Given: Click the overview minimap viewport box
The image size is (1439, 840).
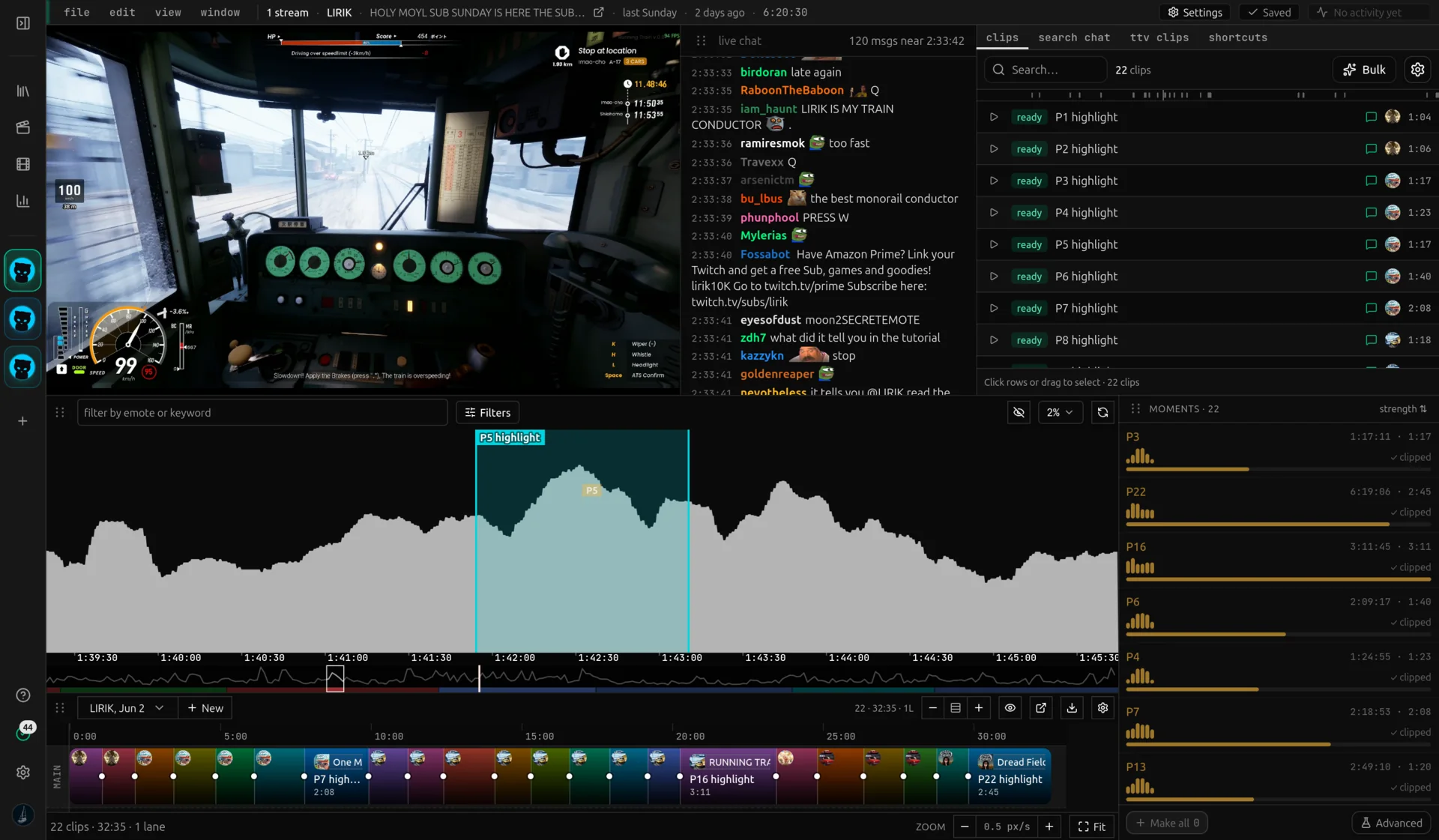Looking at the screenshot, I should [x=335, y=680].
